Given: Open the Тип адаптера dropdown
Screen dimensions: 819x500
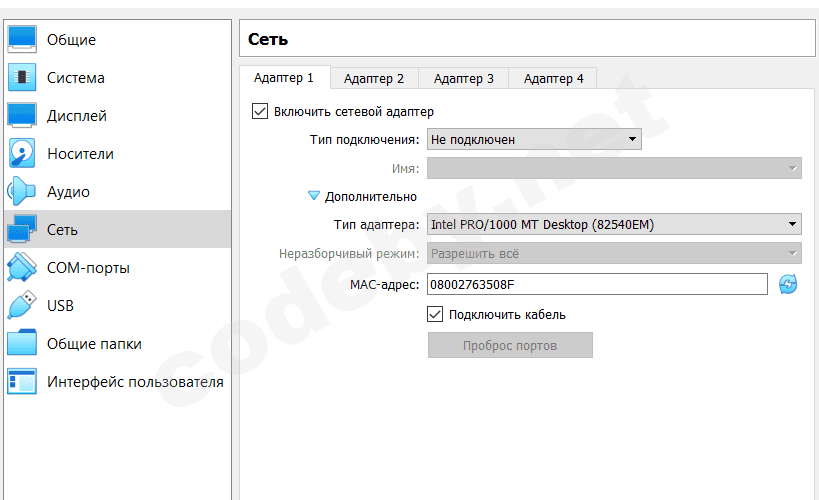Looking at the screenshot, I should tap(614, 225).
